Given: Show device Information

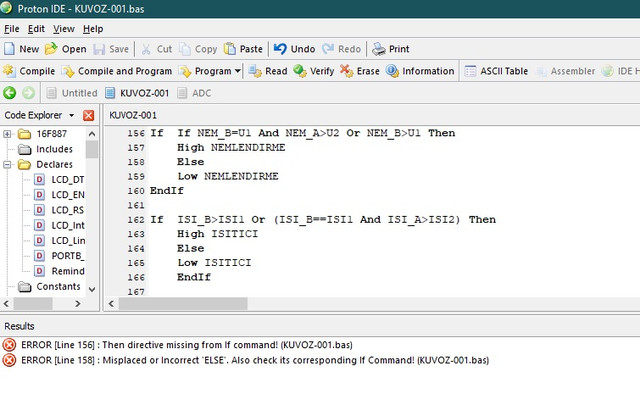Looking at the screenshot, I should coord(420,71).
